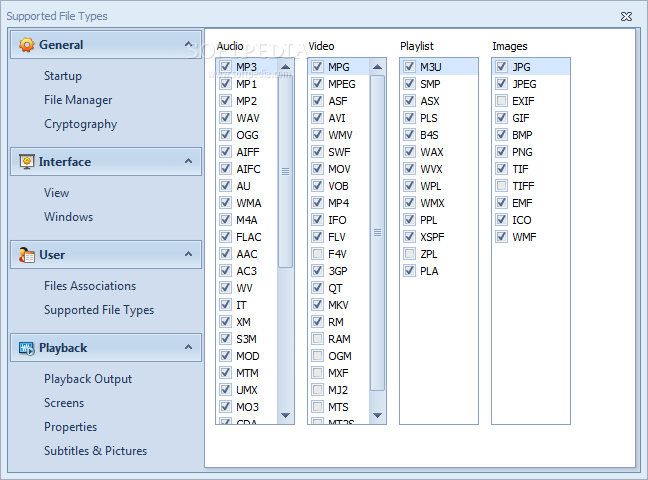Viewport: 648px width, 480px height.
Task: Uncheck the XSPF playlist format
Action: click(410, 237)
